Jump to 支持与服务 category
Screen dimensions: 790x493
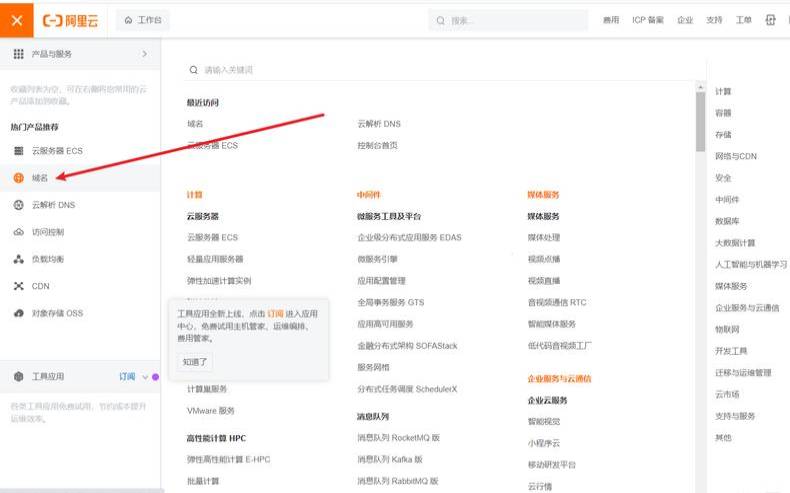pyautogui.click(x=735, y=416)
